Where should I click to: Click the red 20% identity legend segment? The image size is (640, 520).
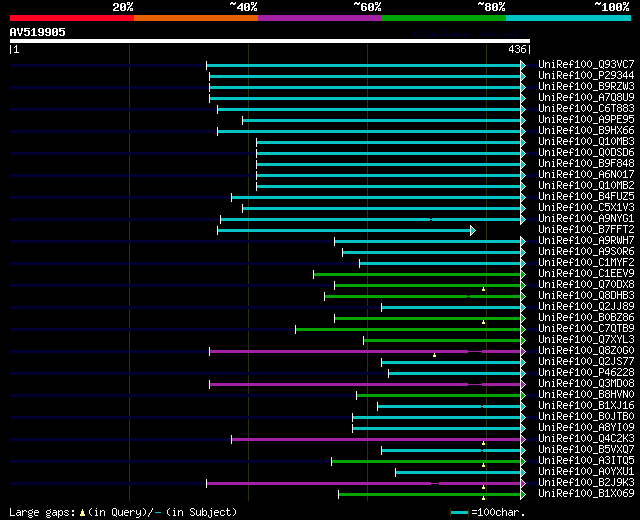point(72,18)
